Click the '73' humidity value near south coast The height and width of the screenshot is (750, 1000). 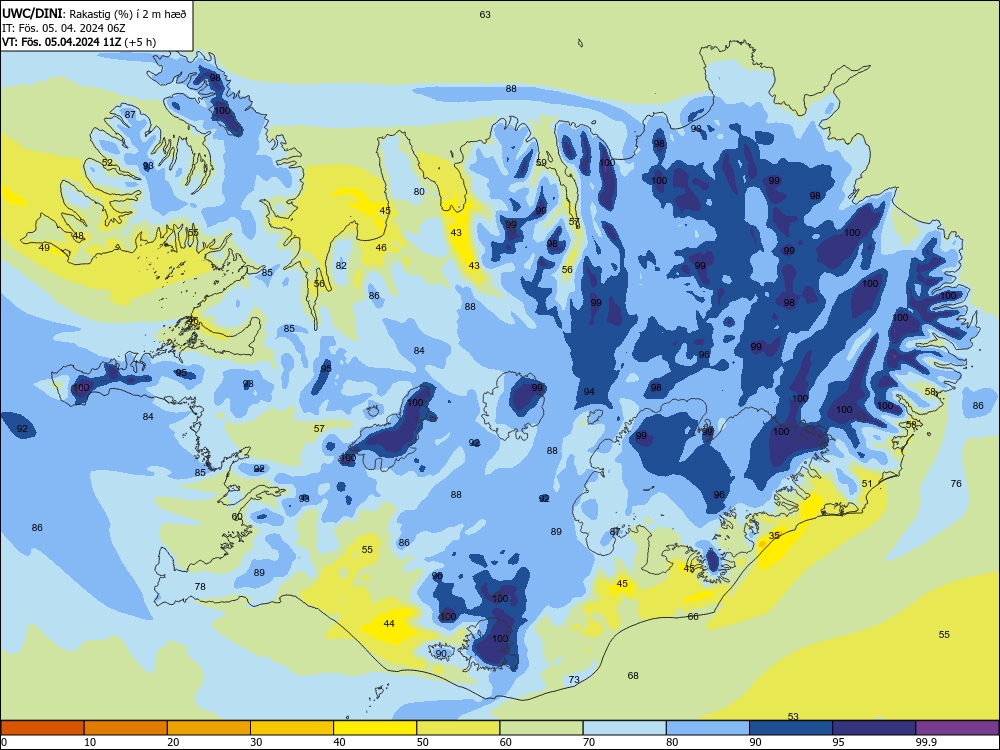(574, 680)
